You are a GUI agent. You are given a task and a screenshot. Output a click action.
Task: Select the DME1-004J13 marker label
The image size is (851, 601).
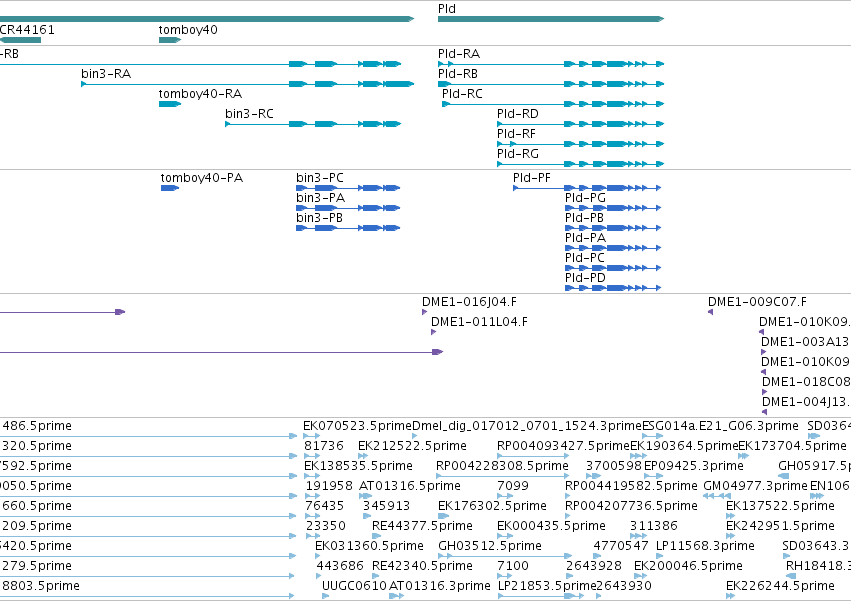click(806, 402)
